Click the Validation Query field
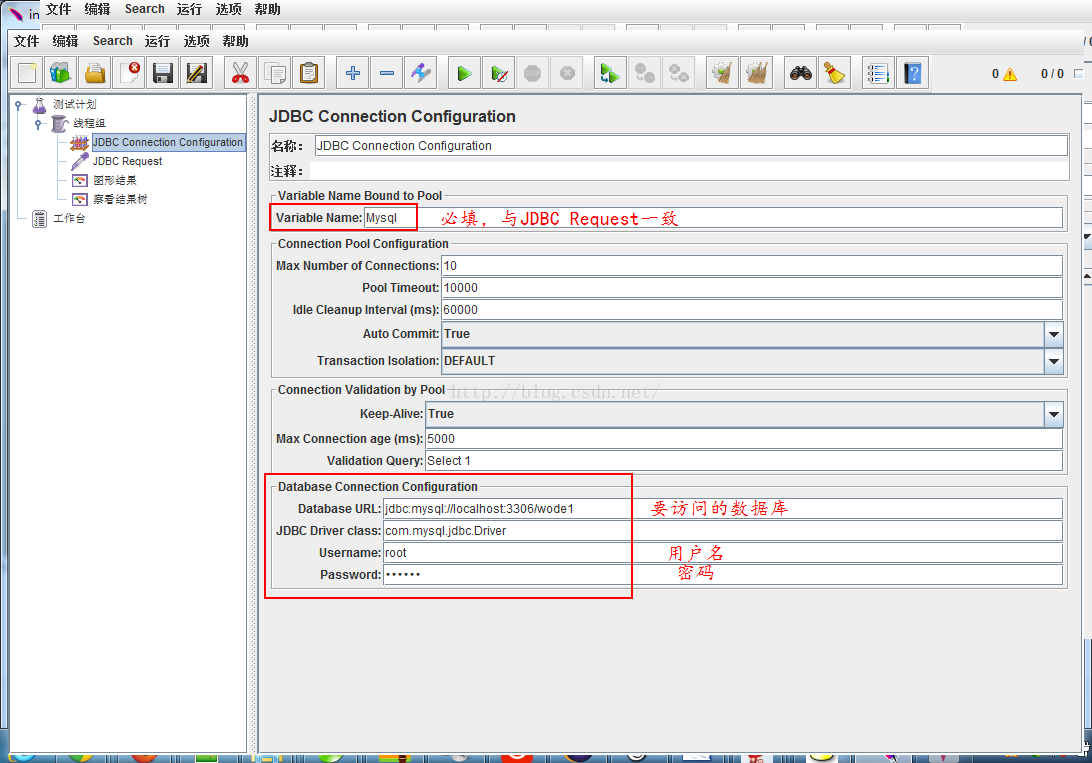The image size is (1092, 763). 744,461
